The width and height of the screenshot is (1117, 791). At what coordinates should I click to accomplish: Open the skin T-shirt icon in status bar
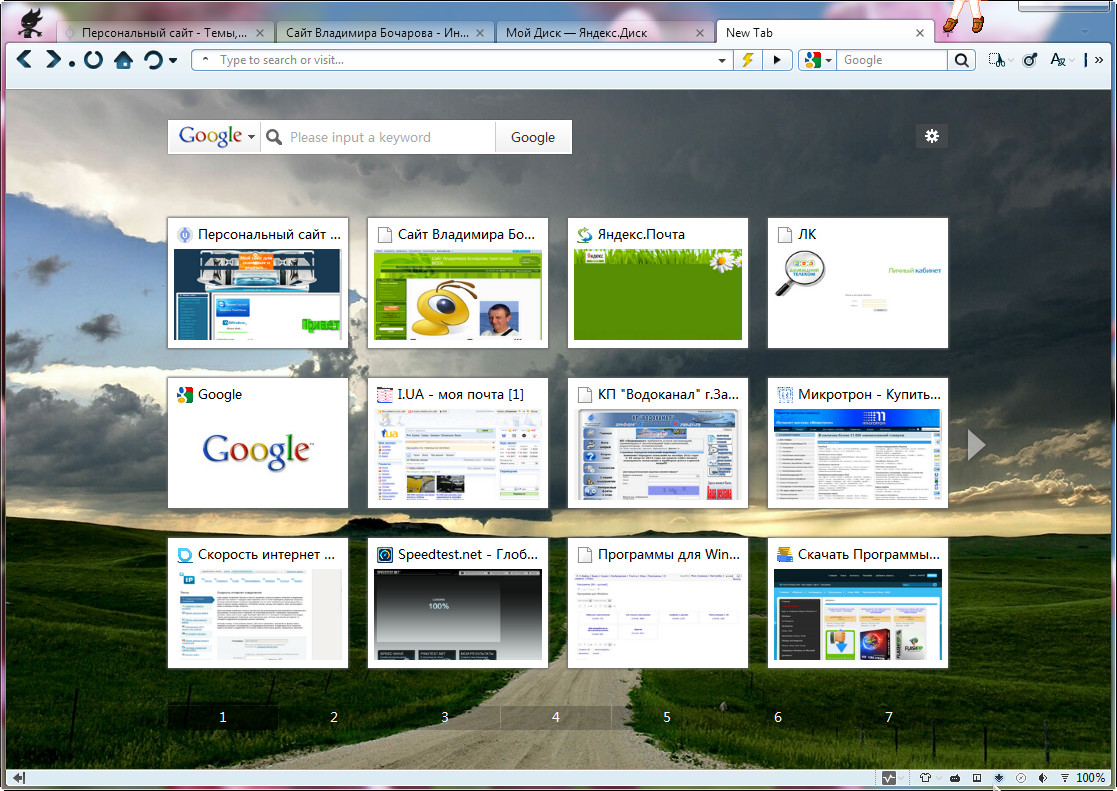(925, 778)
